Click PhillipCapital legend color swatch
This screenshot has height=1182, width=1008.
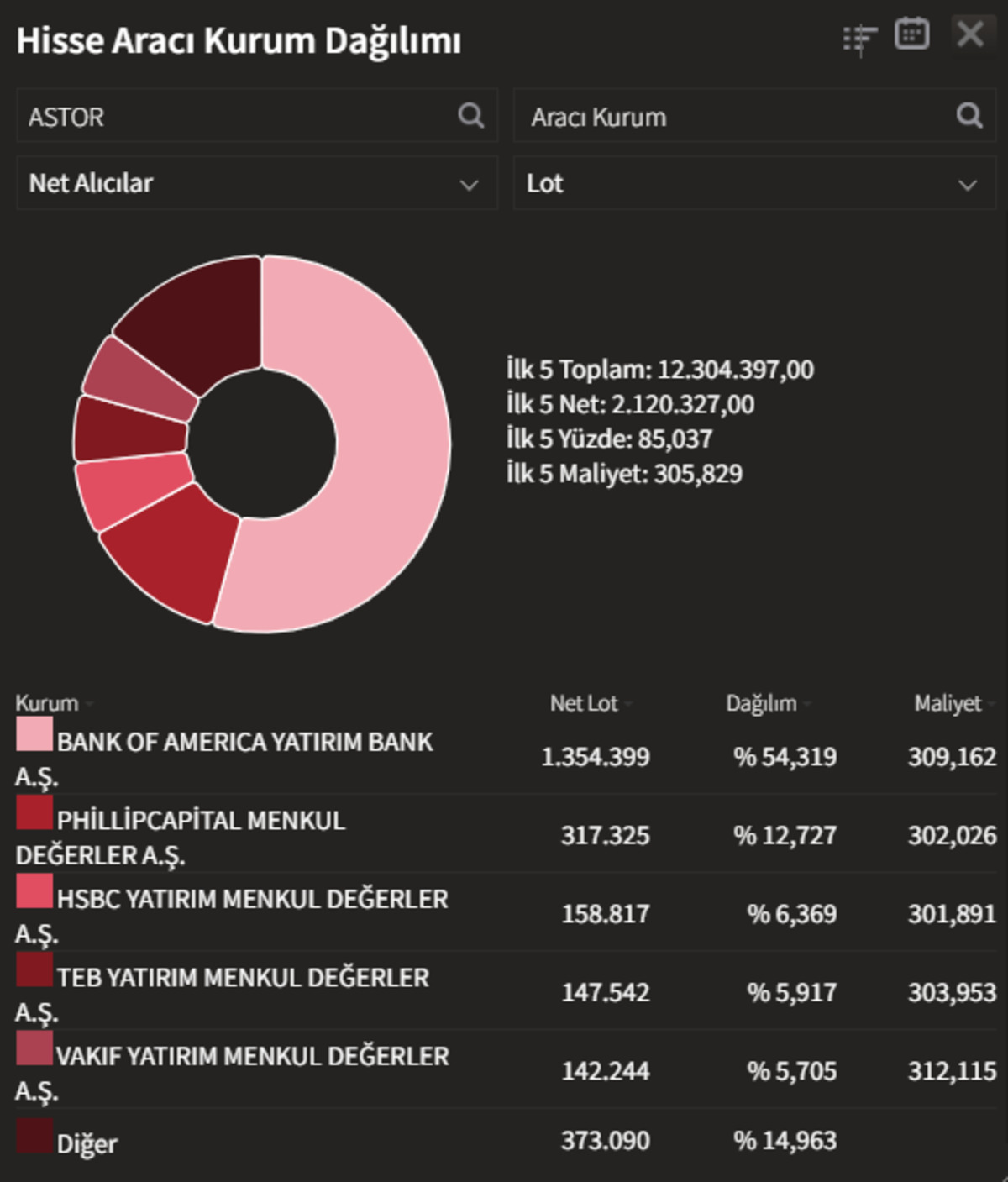34,812
